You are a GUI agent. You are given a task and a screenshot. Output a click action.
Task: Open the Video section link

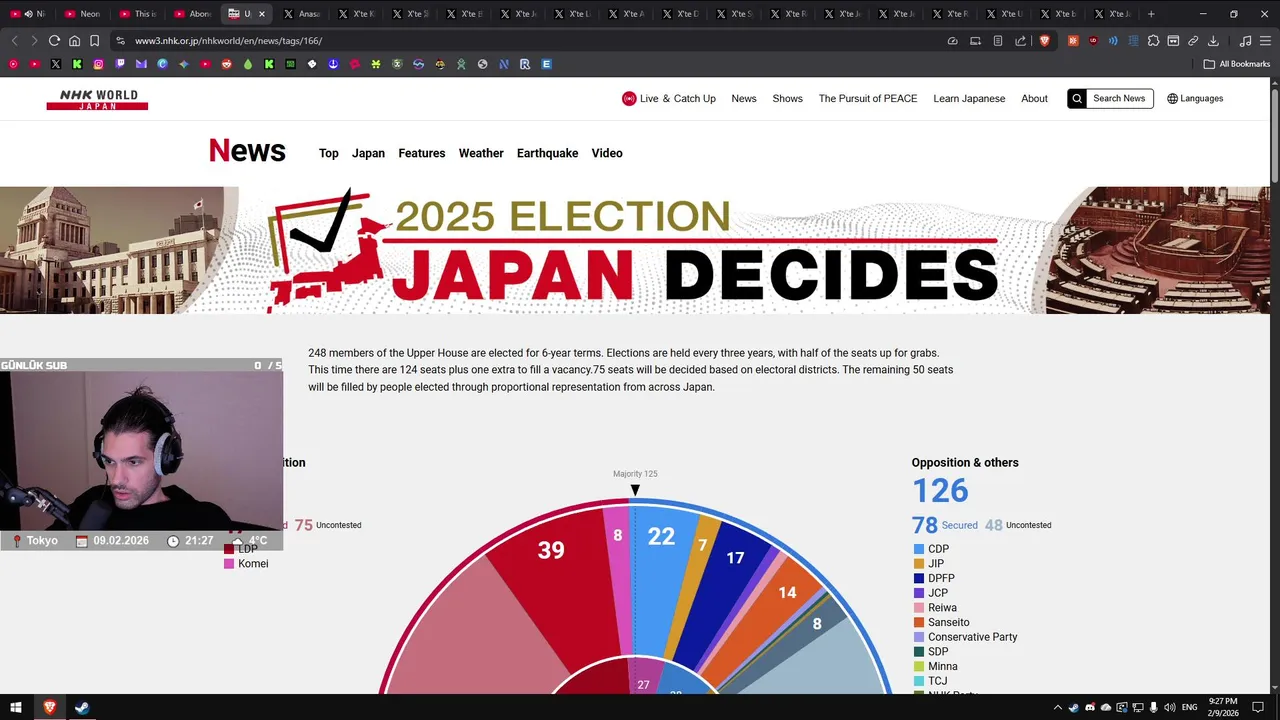[x=607, y=153]
